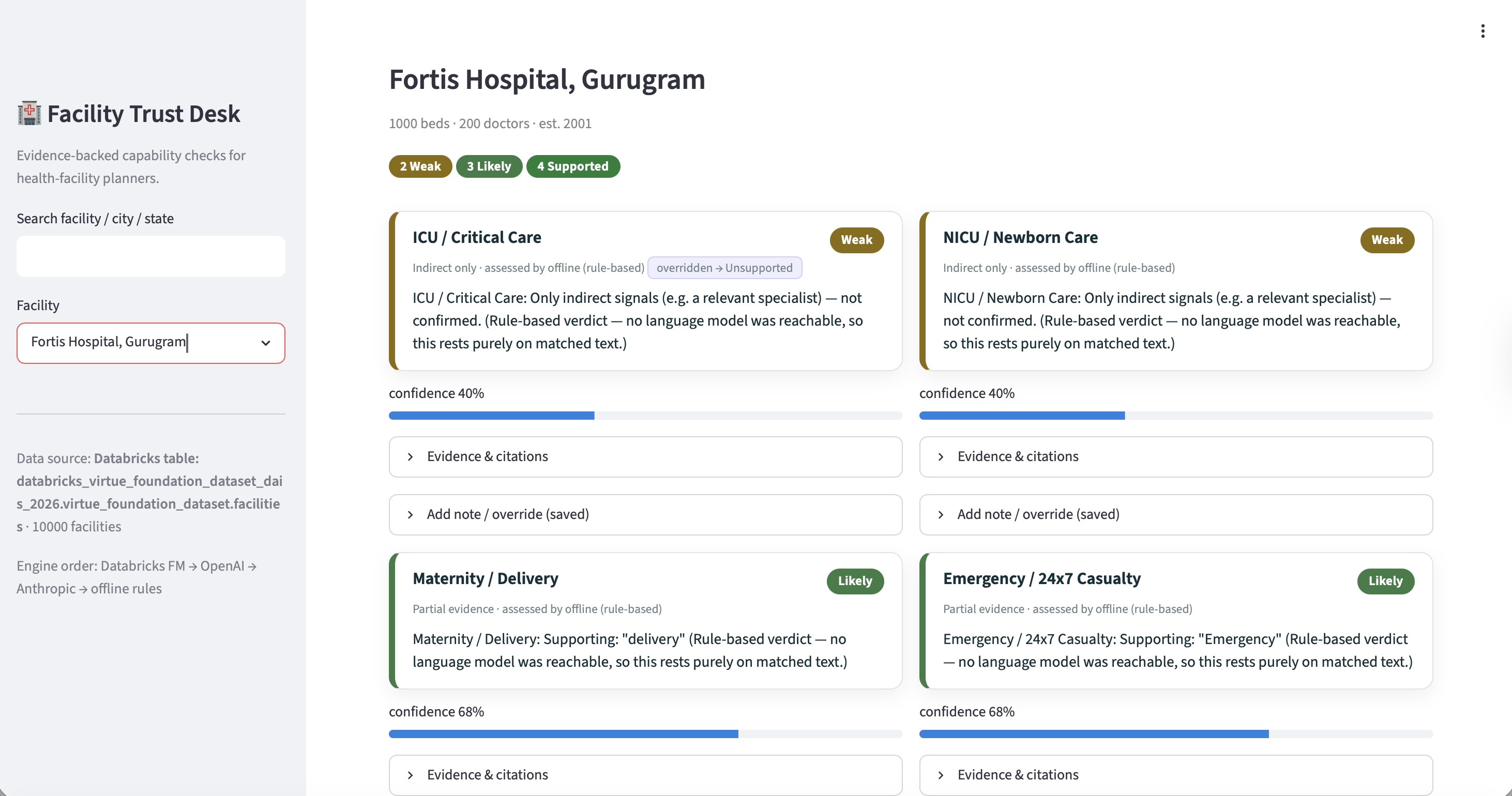Click the ICU / Critical Care card title
The width and height of the screenshot is (1512, 796).
click(477, 238)
